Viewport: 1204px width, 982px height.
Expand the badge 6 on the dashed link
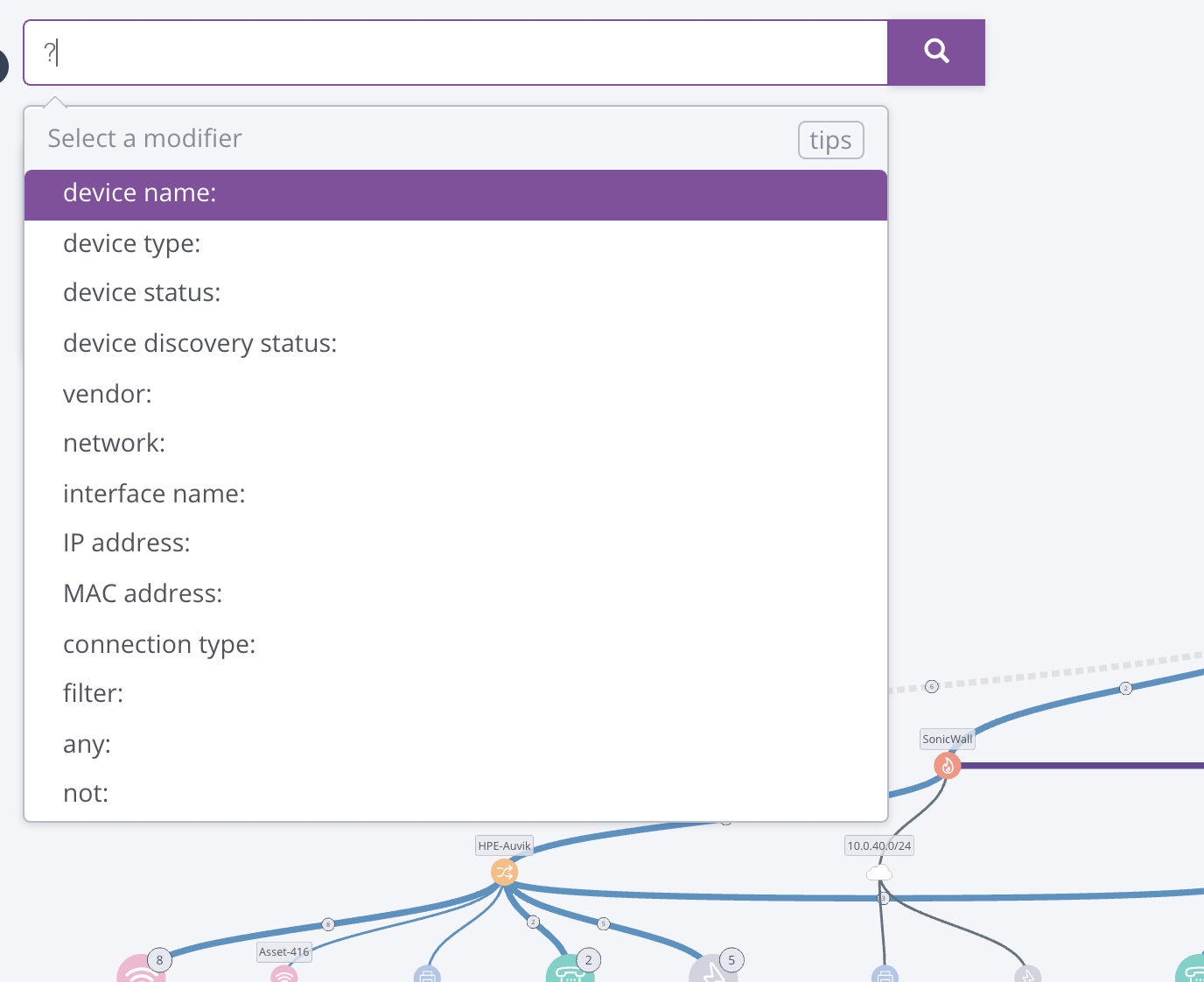[x=931, y=686]
